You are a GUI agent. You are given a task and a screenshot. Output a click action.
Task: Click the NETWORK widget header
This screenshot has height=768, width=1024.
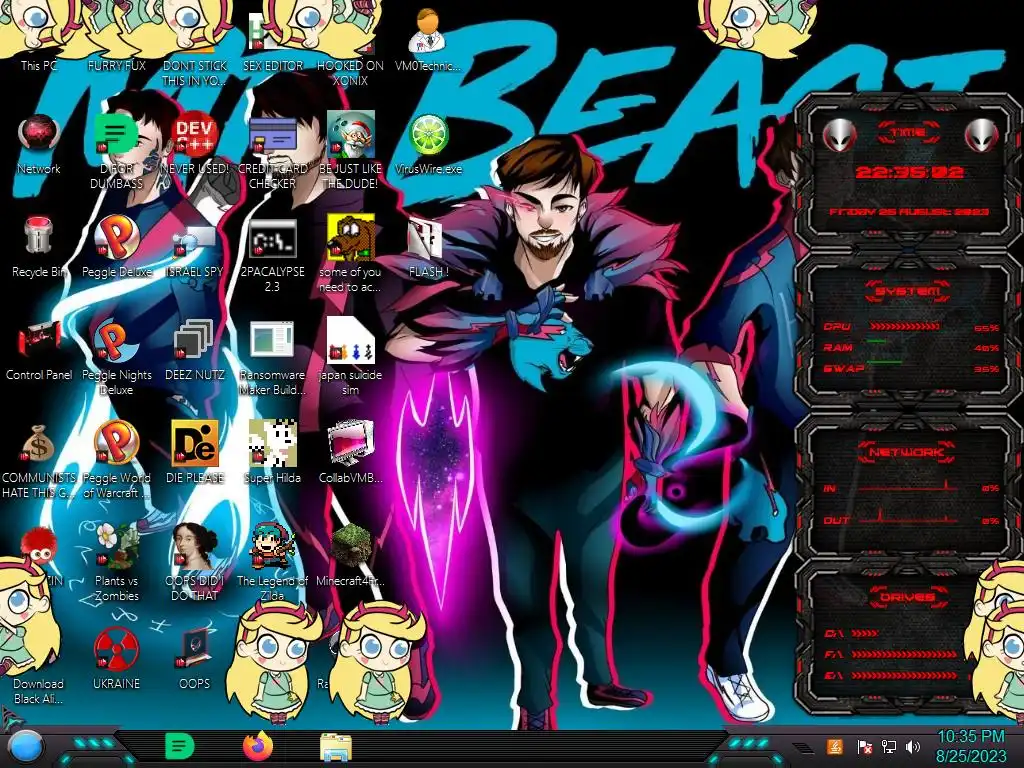908,452
